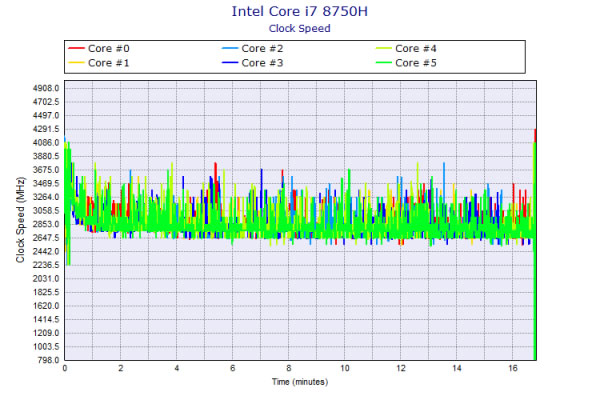The image size is (600, 400).
Task: Click the '10' time axis tick label
Action: [x=344, y=368]
